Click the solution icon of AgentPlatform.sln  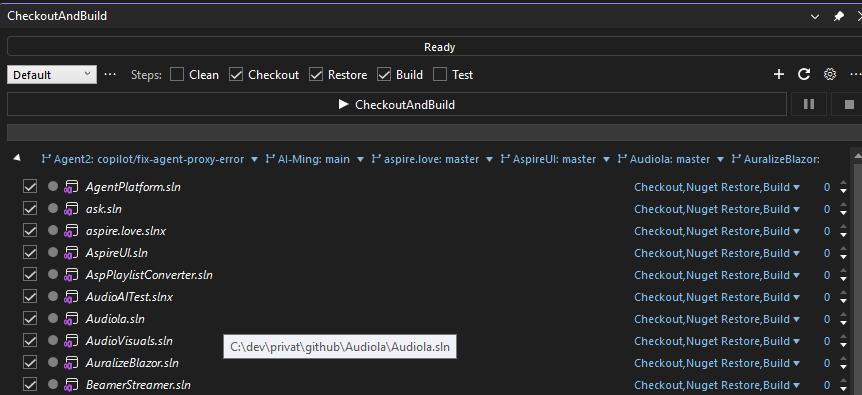click(71, 187)
